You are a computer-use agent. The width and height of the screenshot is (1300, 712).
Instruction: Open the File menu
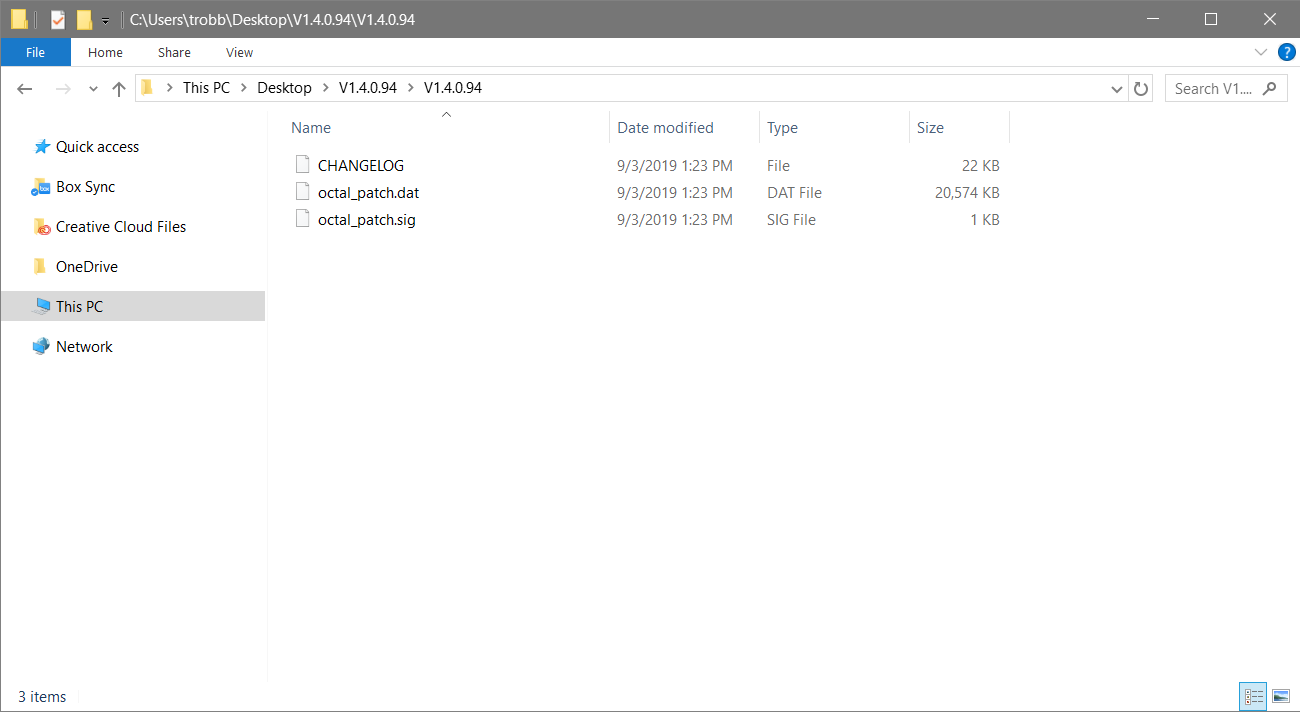(x=35, y=52)
